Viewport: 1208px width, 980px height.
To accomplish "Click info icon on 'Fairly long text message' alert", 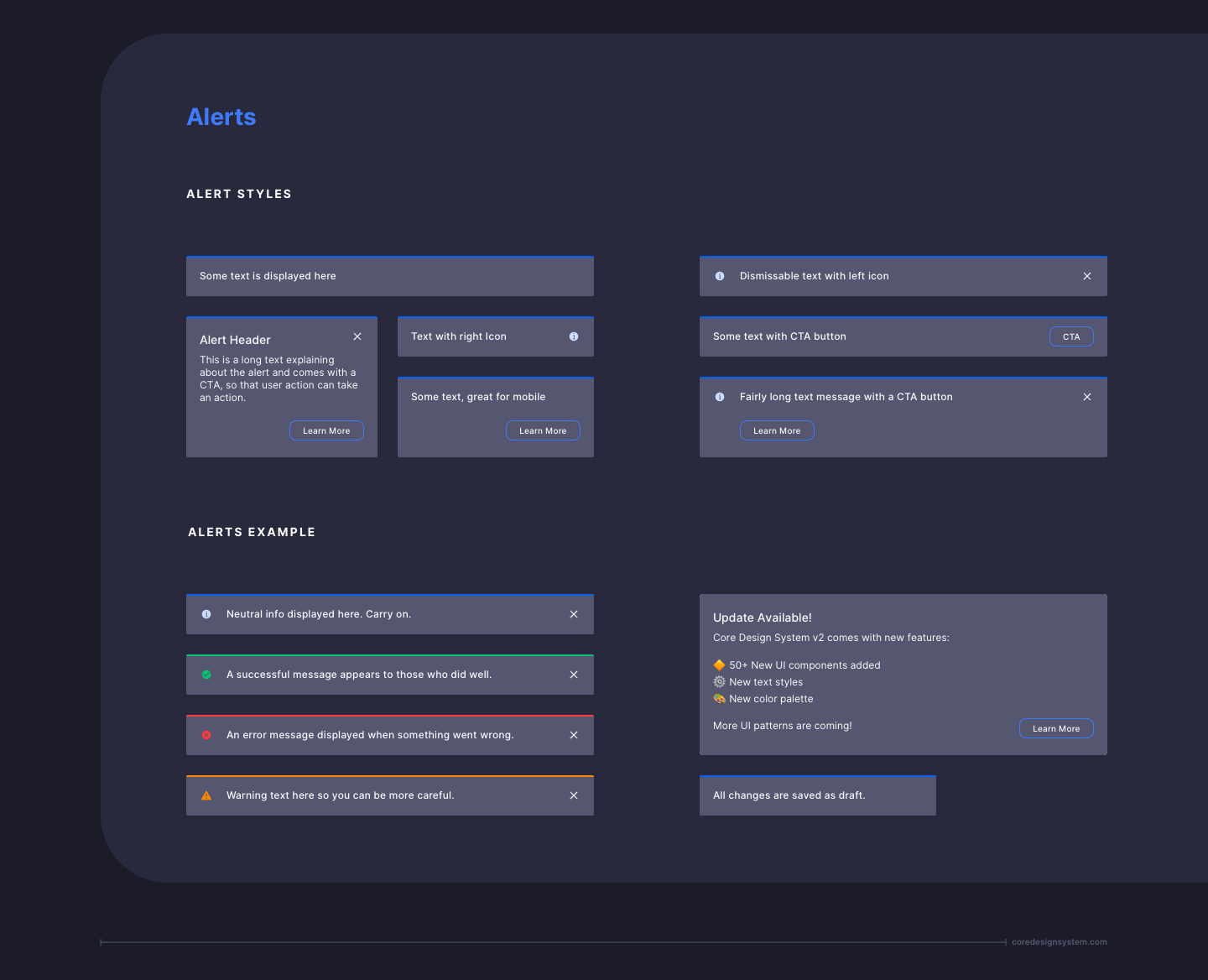I will click(720, 397).
